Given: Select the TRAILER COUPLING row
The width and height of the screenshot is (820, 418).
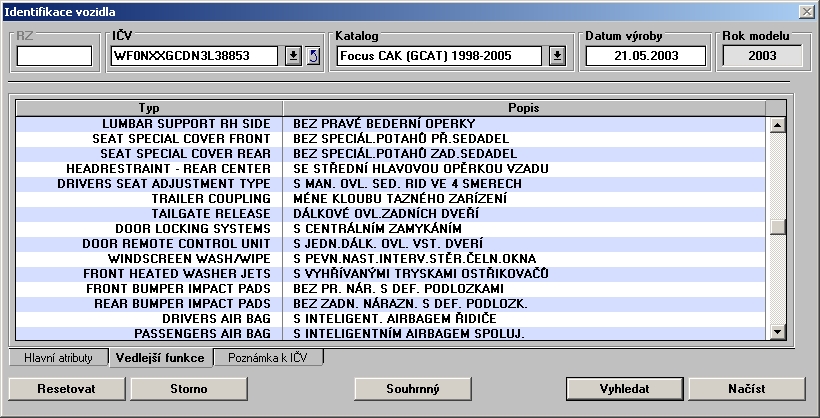Looking at the screenshot, I should 210,199.
